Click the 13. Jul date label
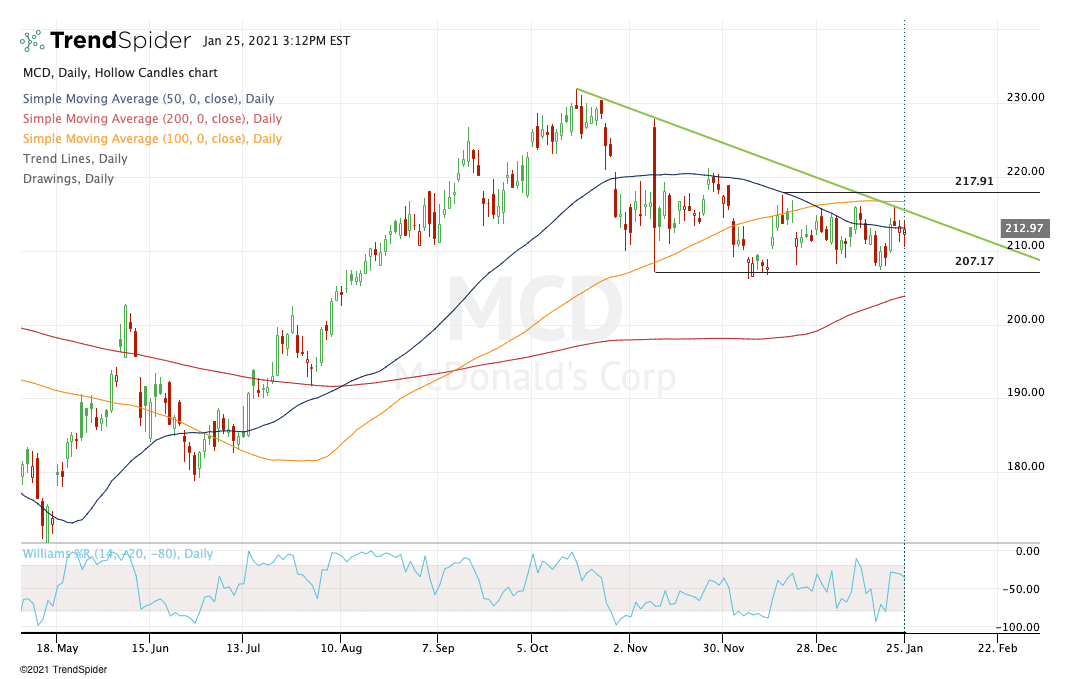 click(244, 648)
